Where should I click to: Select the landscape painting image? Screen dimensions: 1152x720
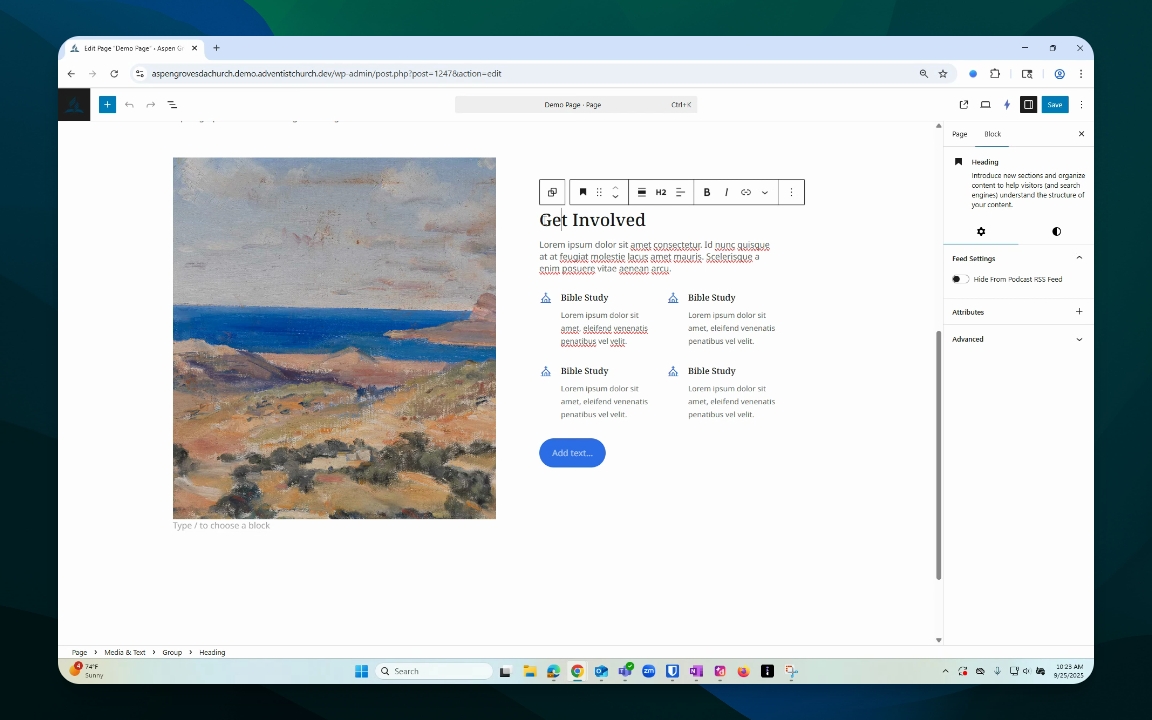click(334, 338)
